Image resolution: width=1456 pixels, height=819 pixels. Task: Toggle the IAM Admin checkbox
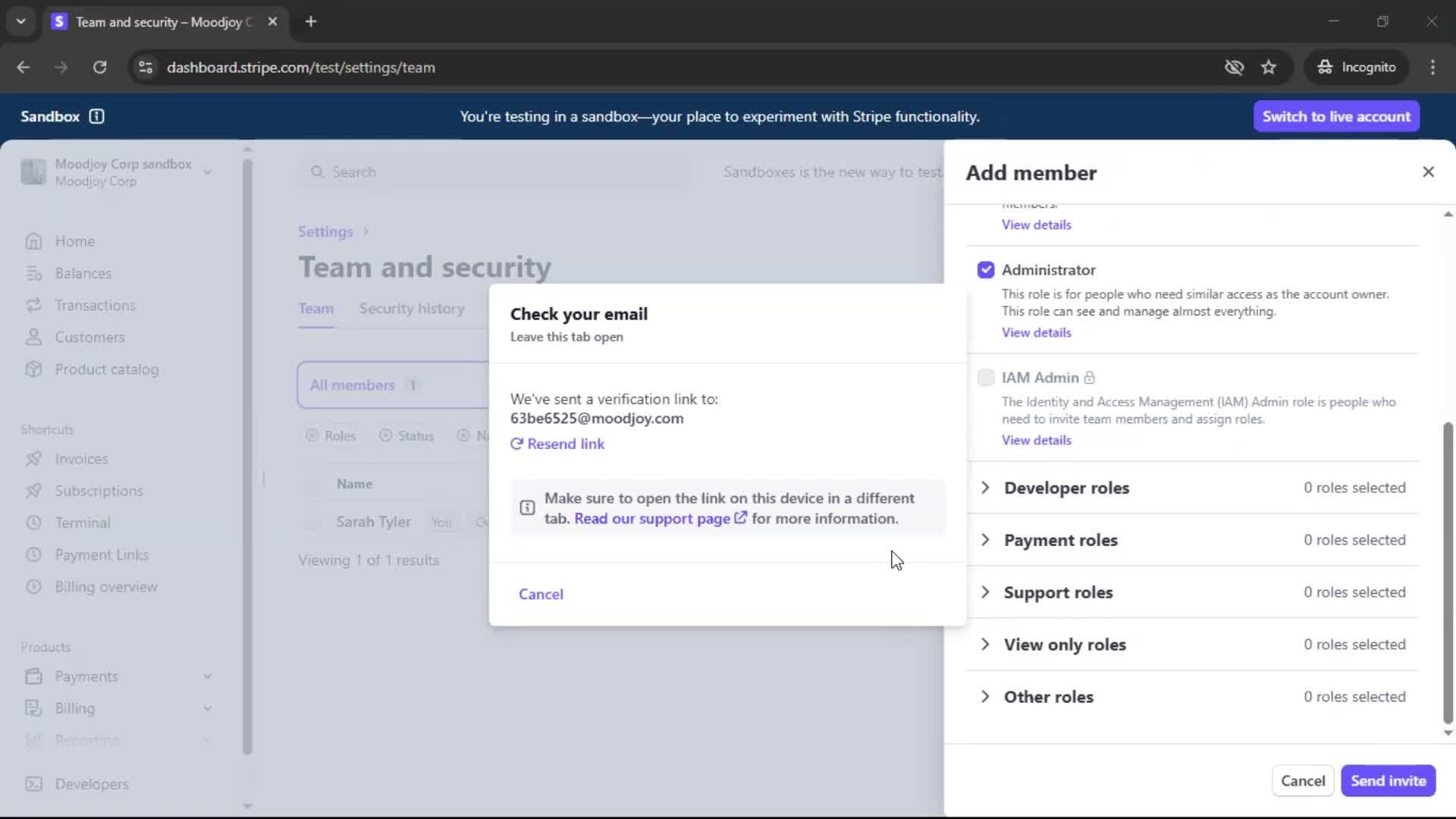pos(986,378)
